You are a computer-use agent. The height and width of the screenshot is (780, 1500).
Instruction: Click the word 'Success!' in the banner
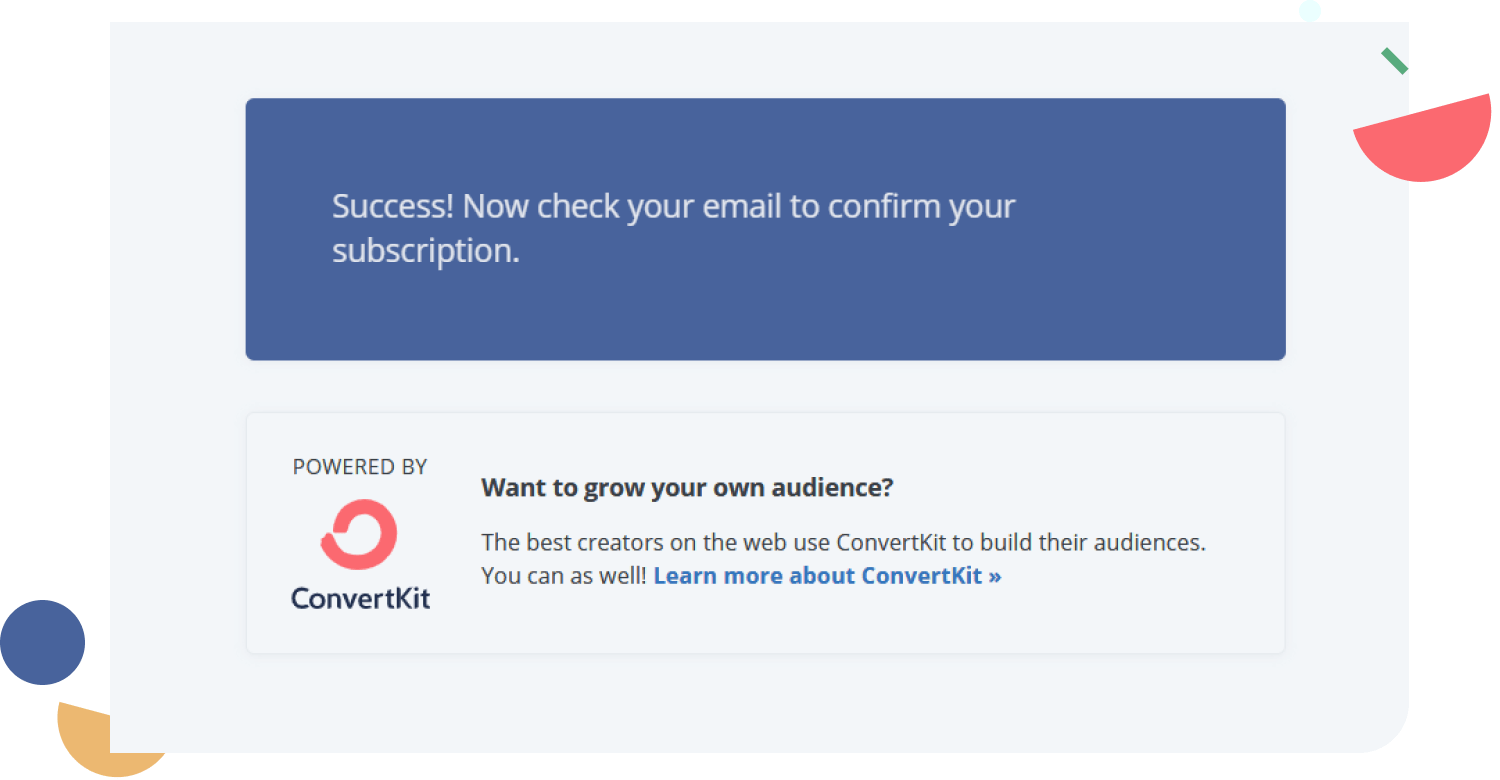pos(392,207)
